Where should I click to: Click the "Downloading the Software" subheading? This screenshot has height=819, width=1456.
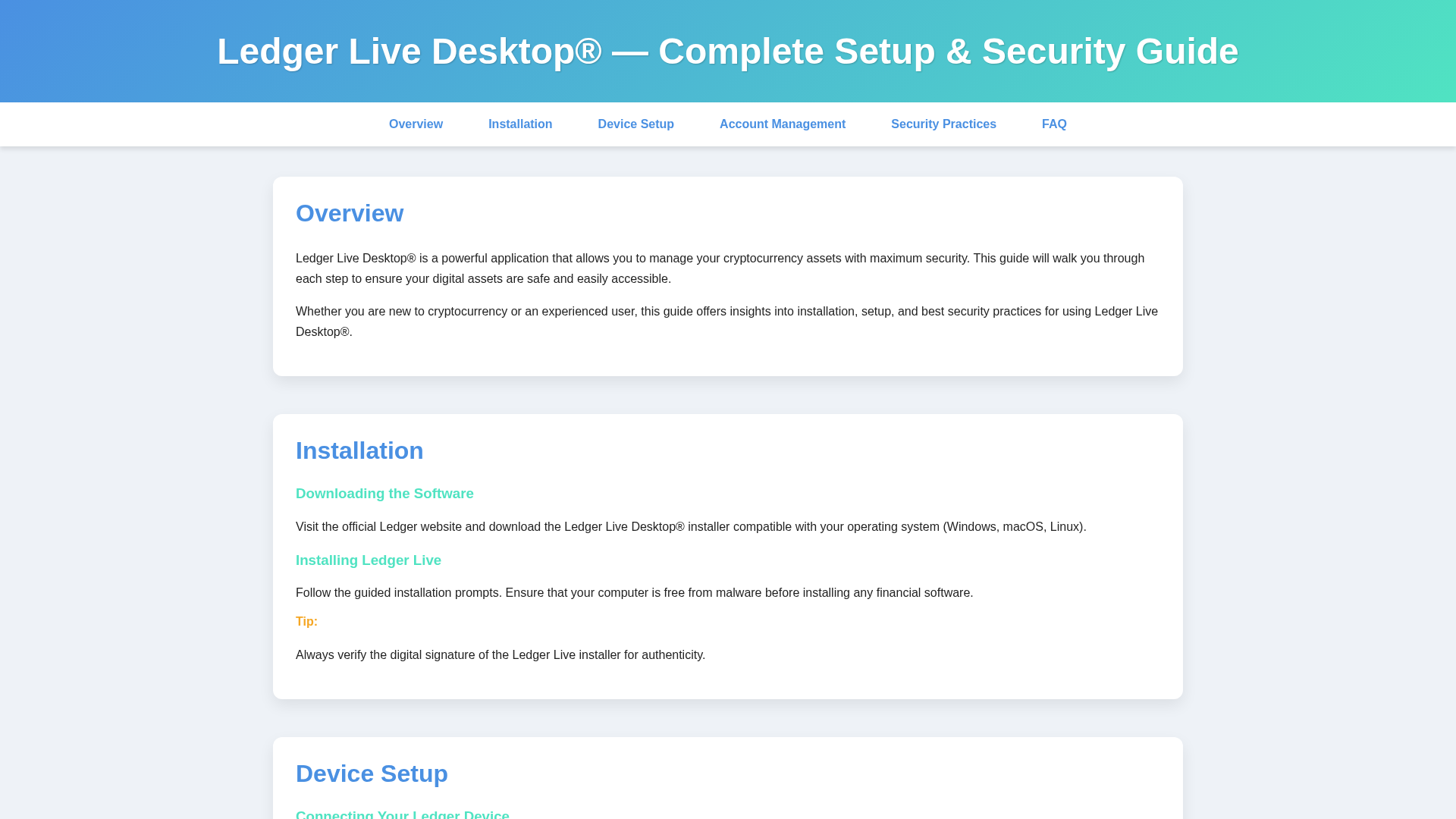[384, 494]
